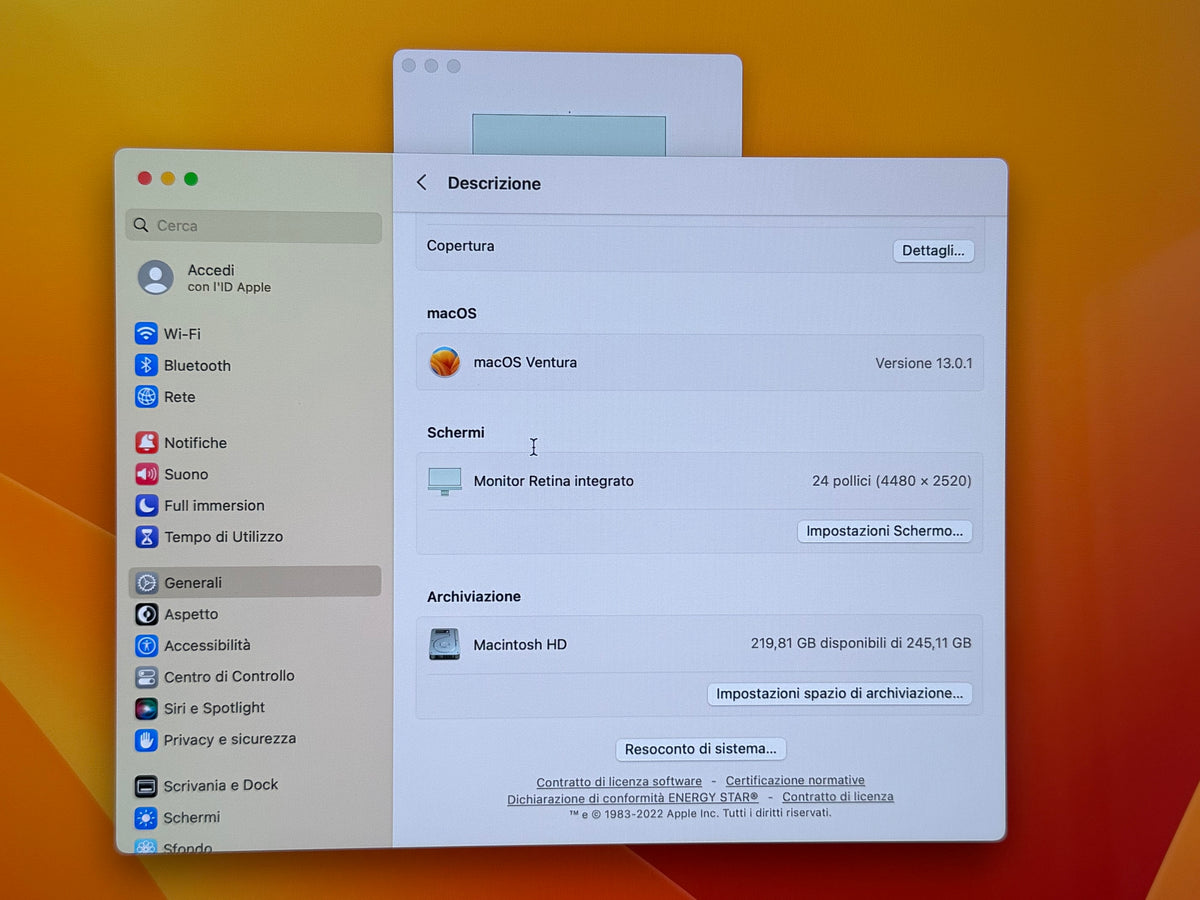Viewport: 1200px width, 900px height.
Task: Go back using the chevron beside Descrizione
Action: click(x=422, y=182)
